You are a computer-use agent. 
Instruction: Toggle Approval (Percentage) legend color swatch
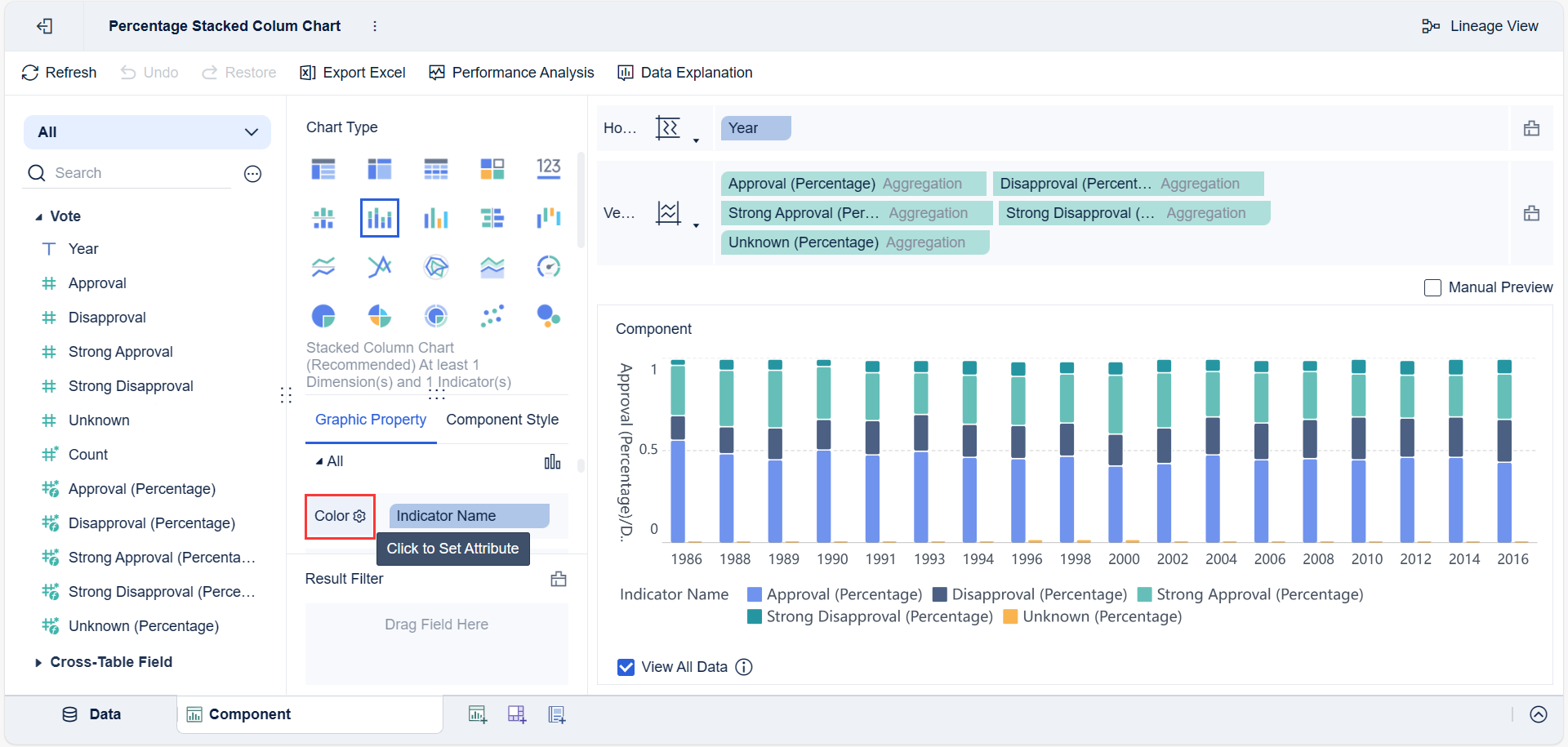pos(755,594)
